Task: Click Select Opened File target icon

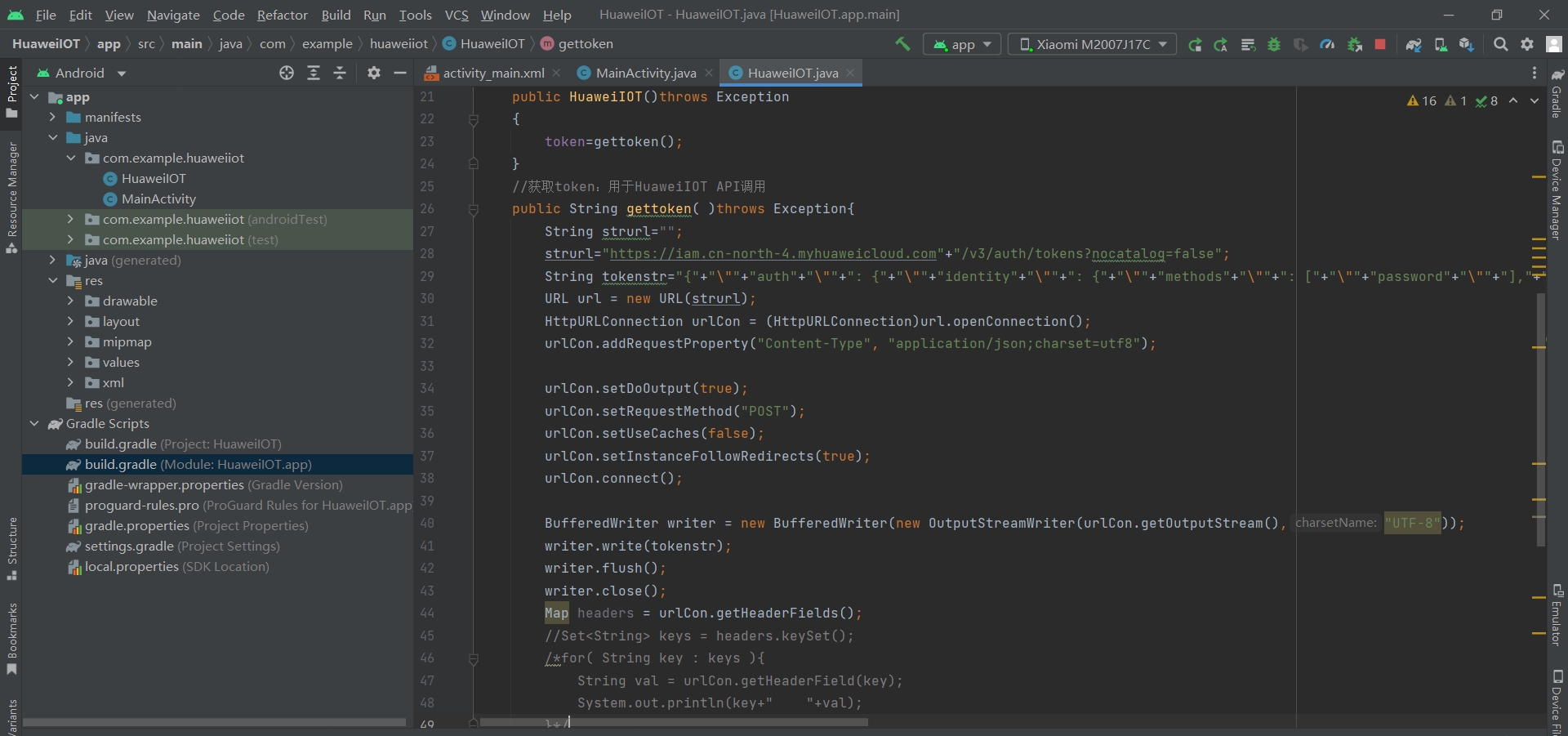Action: click(x=287, y=73)
